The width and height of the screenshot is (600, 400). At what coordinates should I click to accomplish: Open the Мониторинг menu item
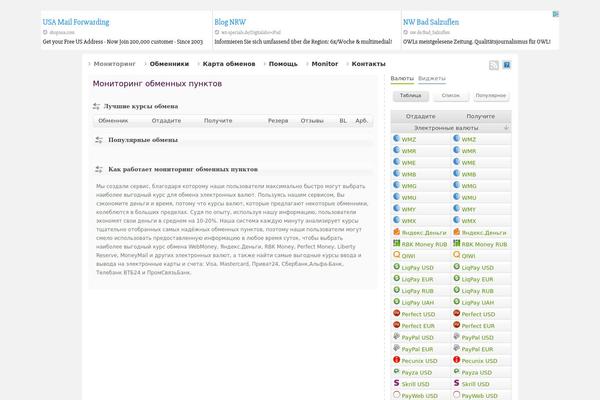pyautogui.click(x=114, y=64)
